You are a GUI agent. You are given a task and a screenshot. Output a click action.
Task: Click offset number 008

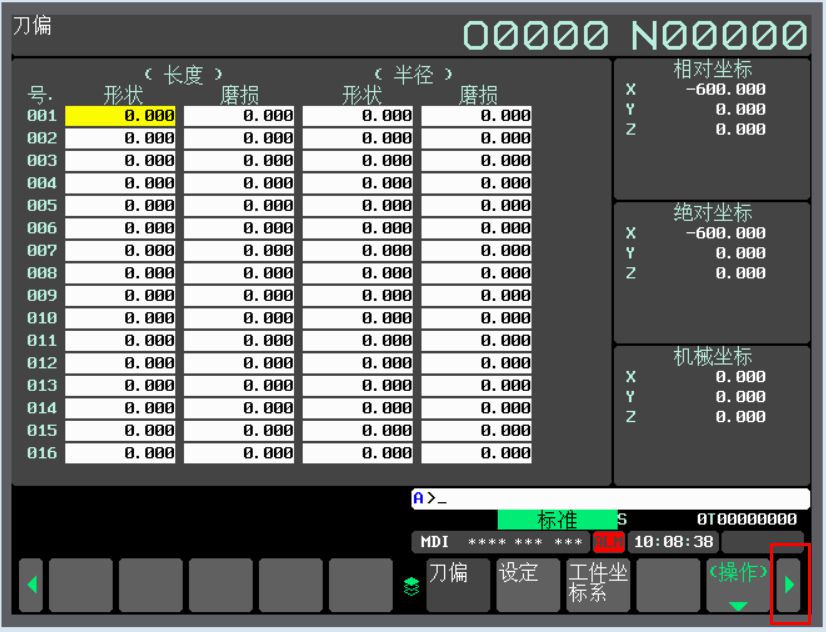click(x=42, y=273)
